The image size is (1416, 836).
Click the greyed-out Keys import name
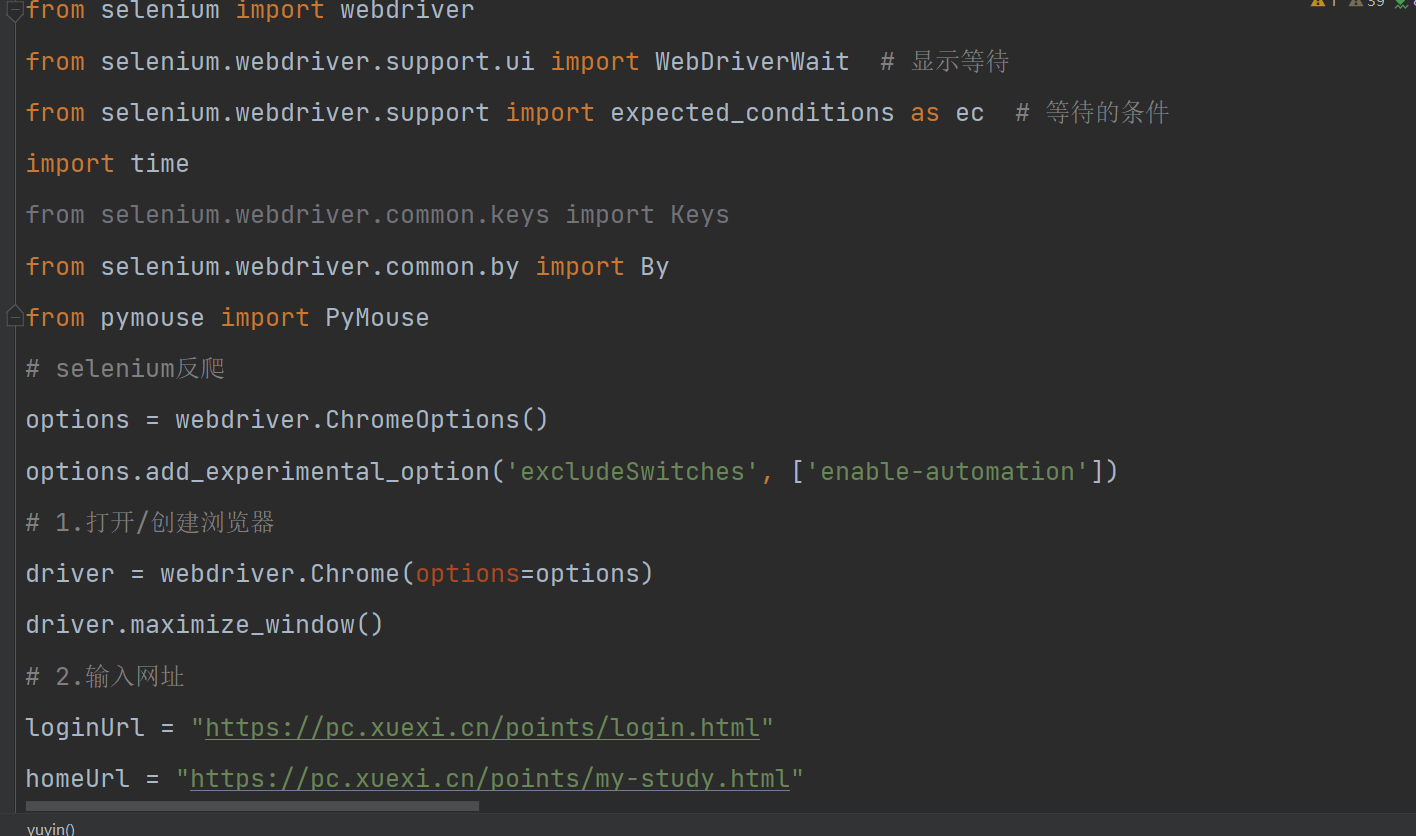(x=700, y=215)
